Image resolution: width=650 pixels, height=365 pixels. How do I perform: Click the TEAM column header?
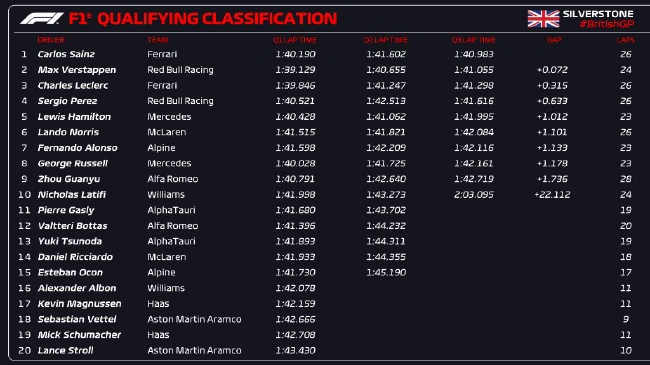click(158, 40)
